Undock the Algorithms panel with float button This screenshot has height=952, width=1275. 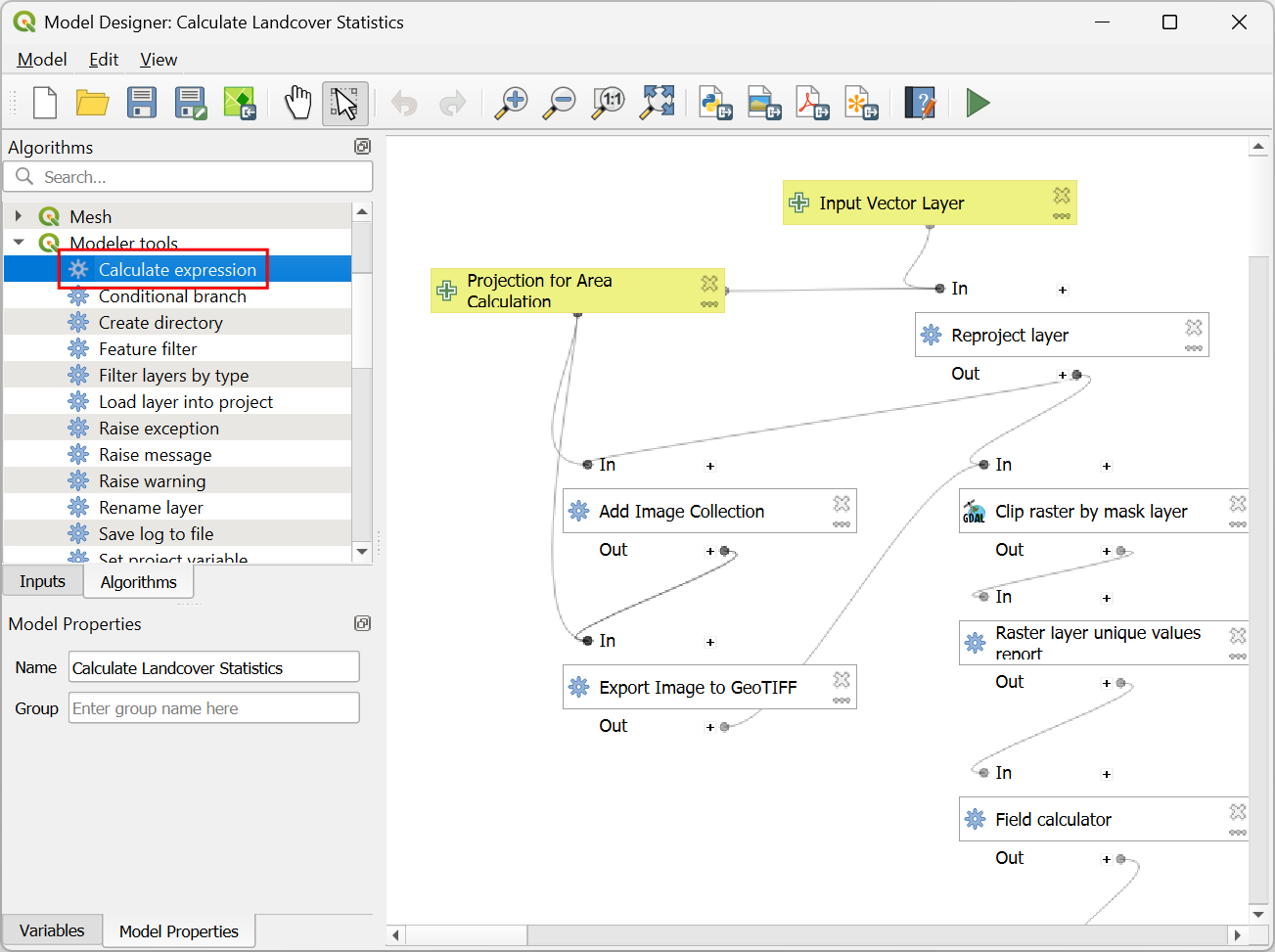(362, 147)
